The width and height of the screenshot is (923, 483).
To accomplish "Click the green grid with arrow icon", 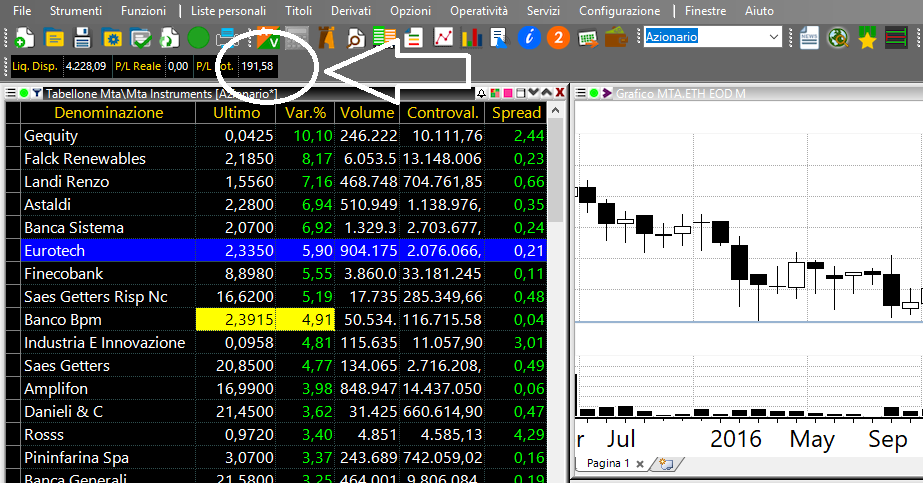I will tap(587, 39).
